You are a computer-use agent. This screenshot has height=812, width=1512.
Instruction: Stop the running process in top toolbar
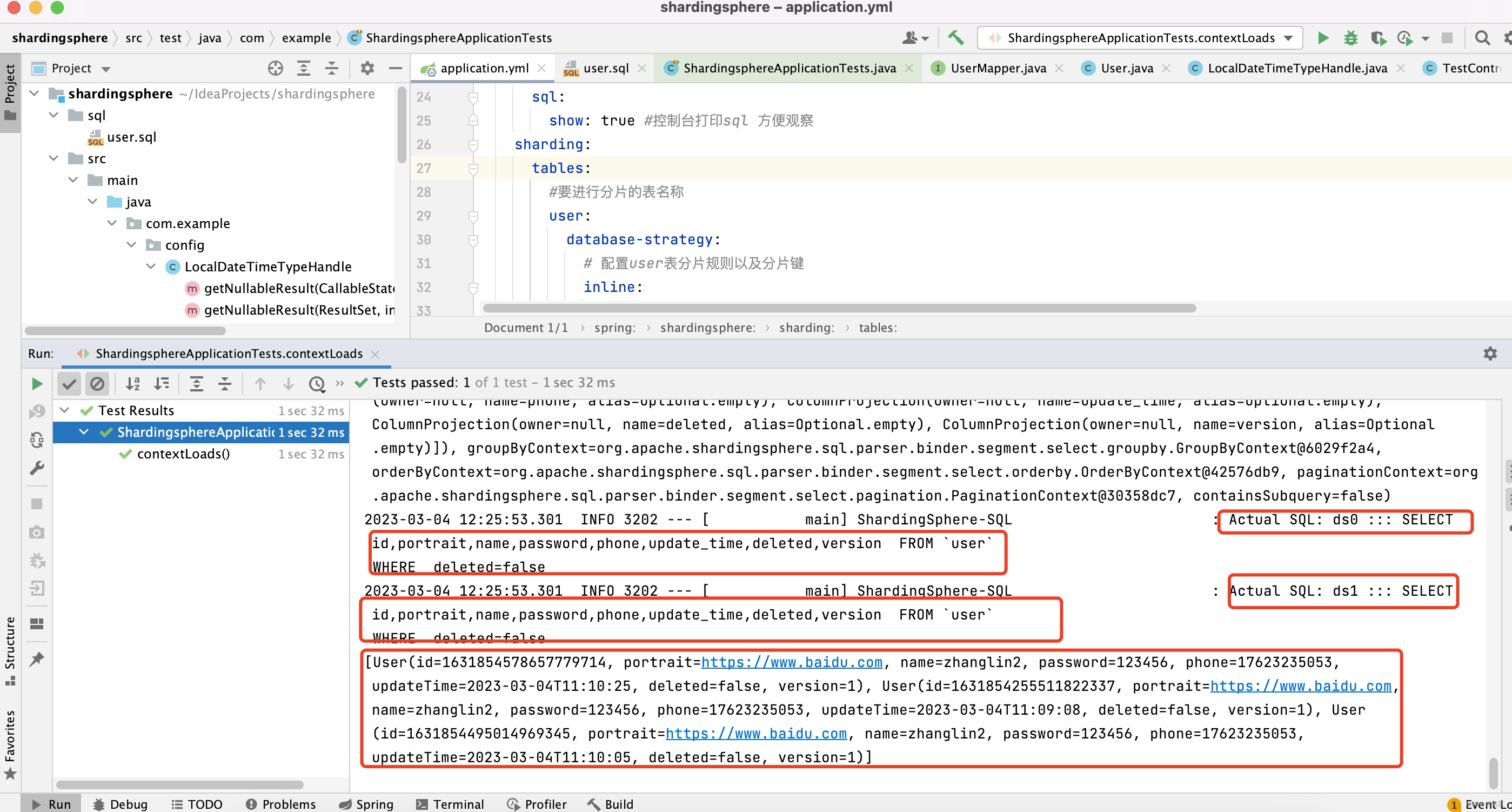click(x=1447, y=38)
